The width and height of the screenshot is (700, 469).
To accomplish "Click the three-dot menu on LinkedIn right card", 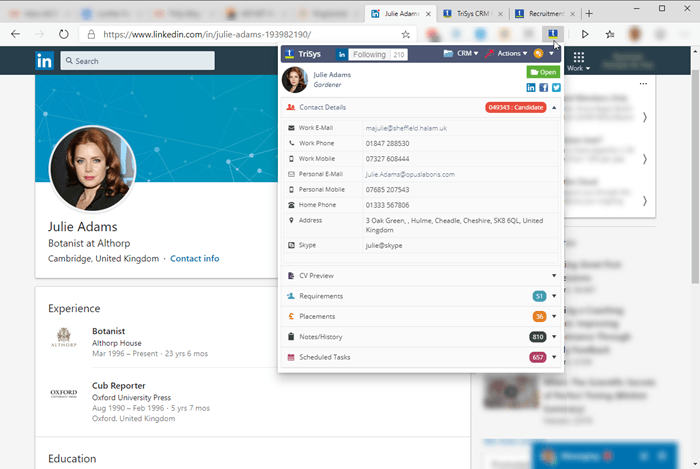I will (x=643, y=84).
